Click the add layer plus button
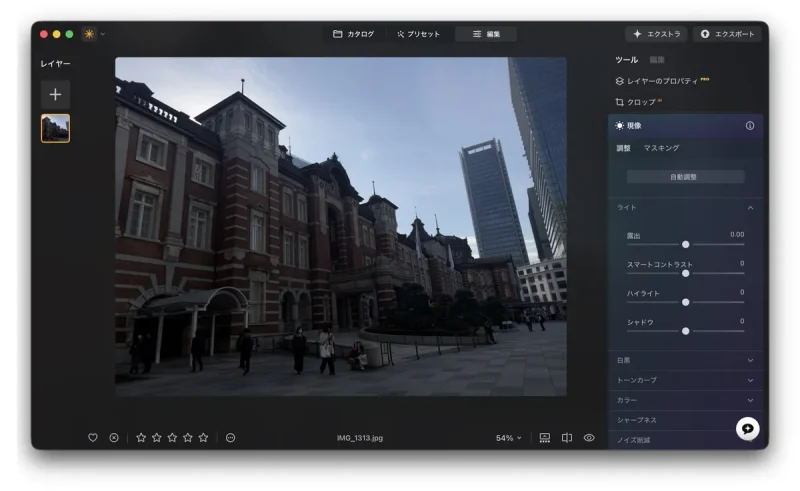 [55, 94]
